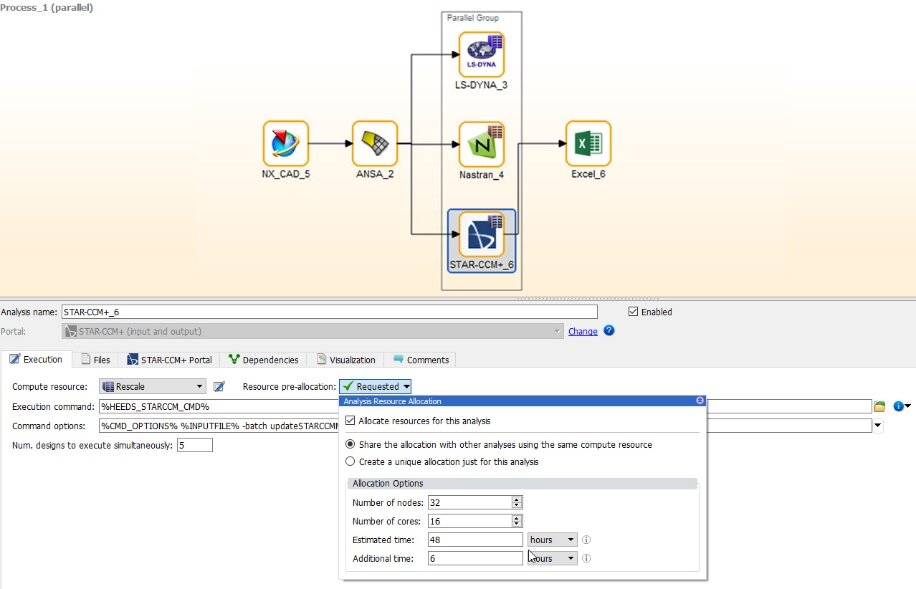
Task: Open the Dependencies tab
Action: (x=264, y=360)
